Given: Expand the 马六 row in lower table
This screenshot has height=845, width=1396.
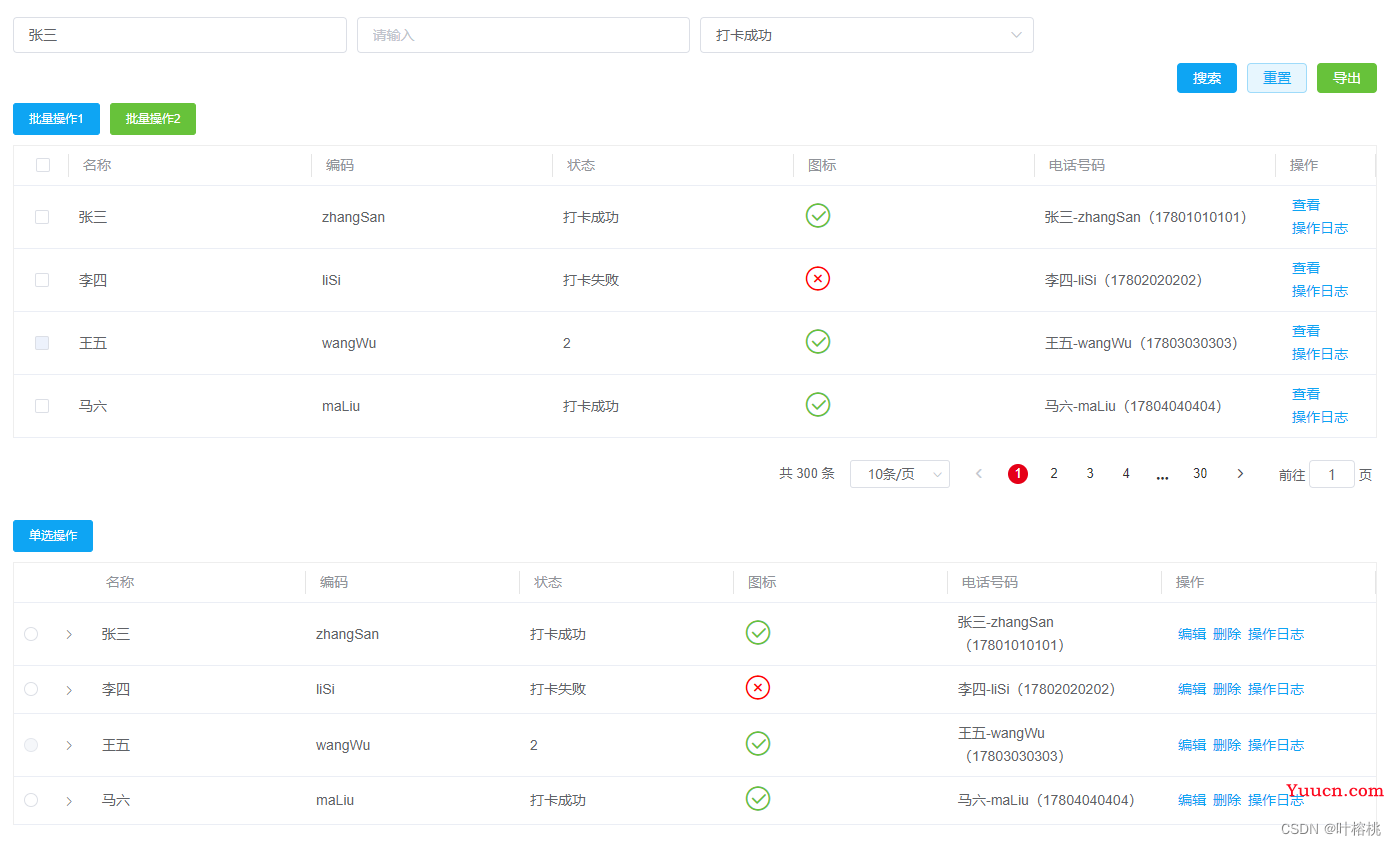Looking at the screenshot, I should click(69, 800).
